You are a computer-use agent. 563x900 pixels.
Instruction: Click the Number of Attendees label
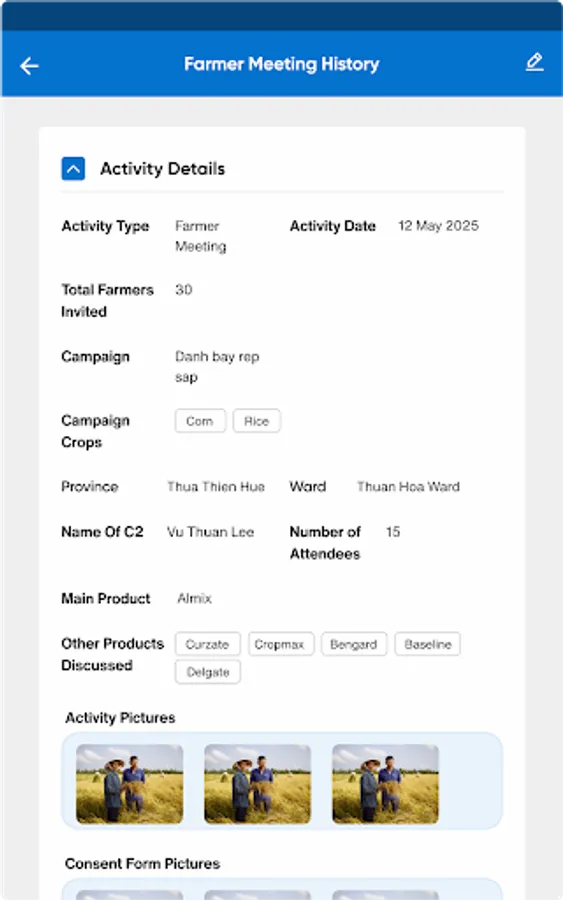(x=325, y=543)
